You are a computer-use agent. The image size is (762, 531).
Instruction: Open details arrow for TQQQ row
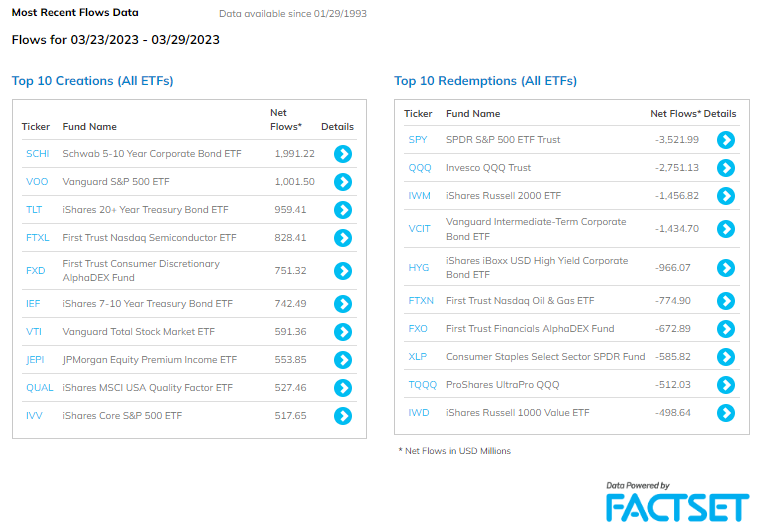[x=726, y=385]
